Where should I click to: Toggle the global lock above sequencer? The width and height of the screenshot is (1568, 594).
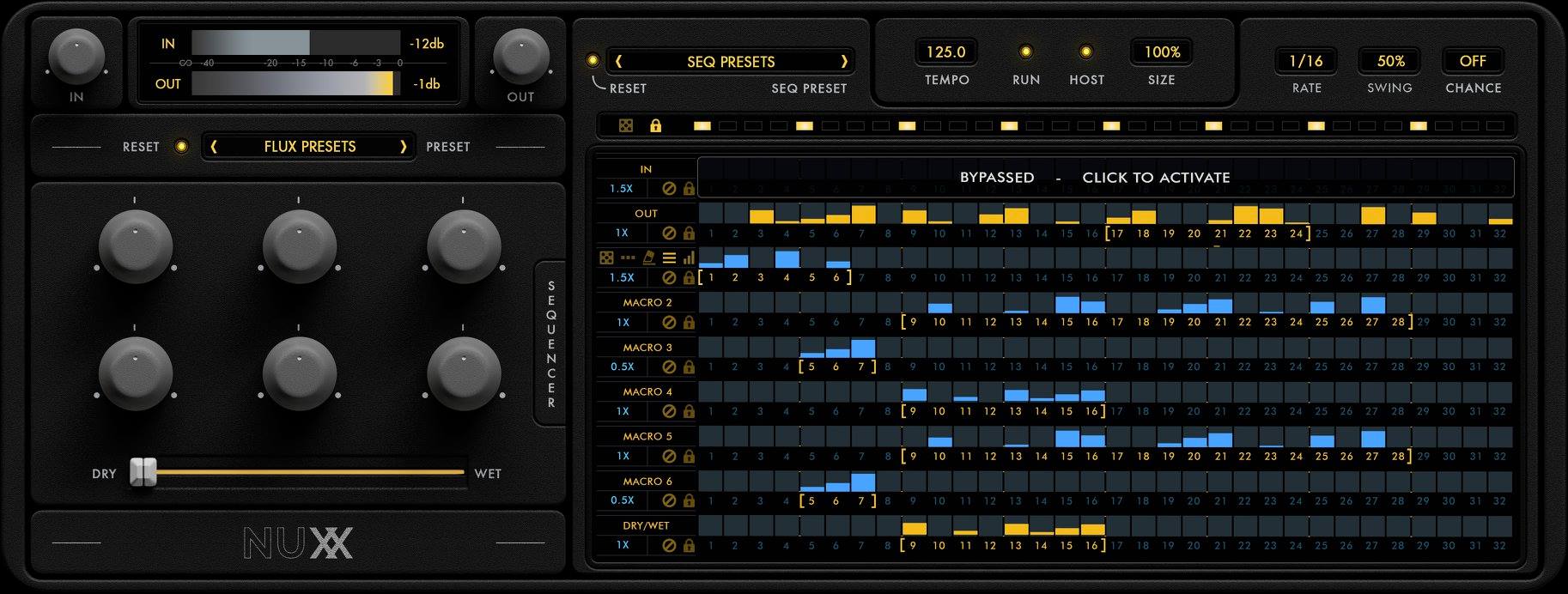(655, 126)
